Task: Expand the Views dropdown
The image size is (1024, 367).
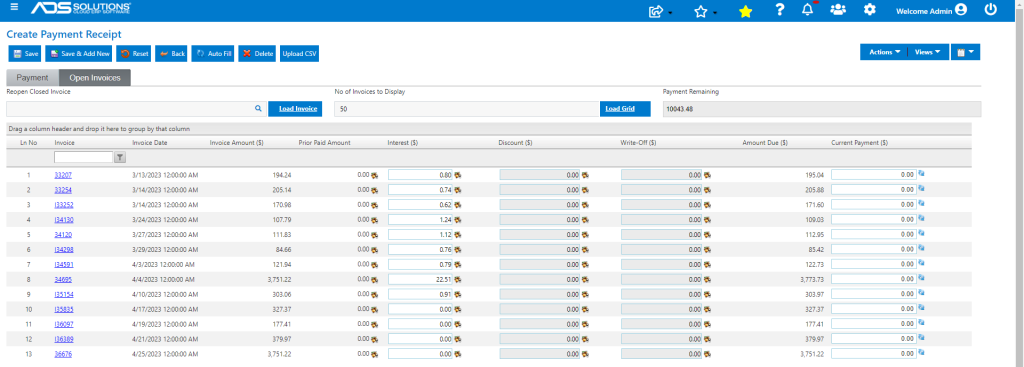Action: click(927, 52)
